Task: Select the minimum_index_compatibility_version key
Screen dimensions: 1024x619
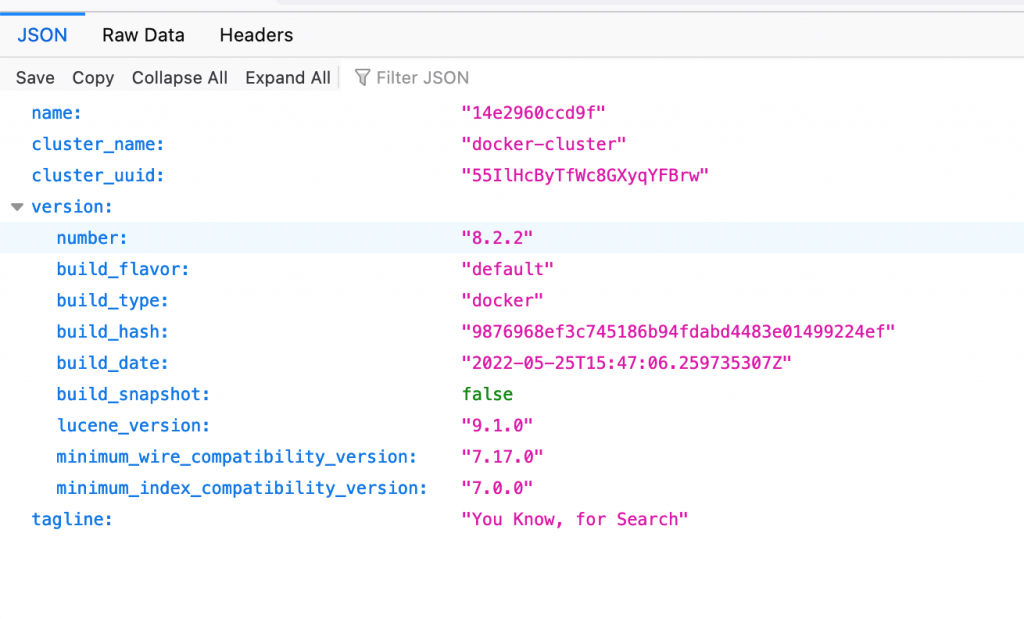Action: [x=242, y=489]
